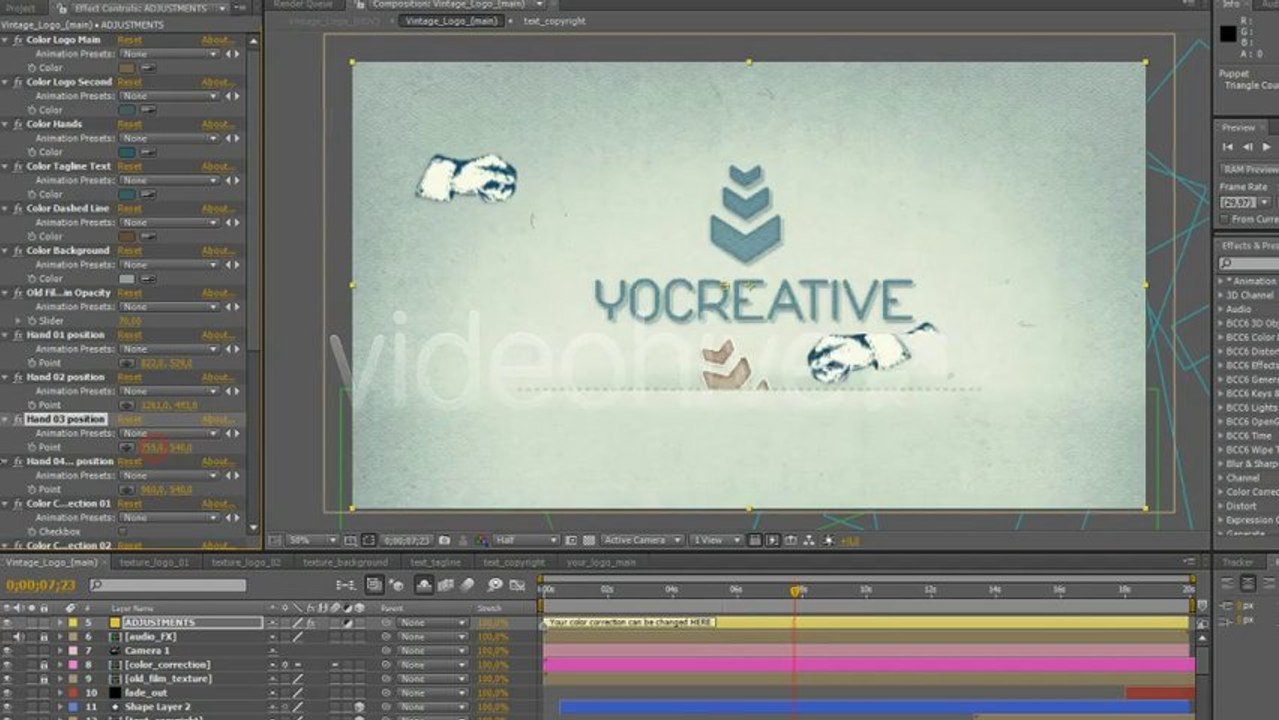This screenshot has height=720, width=1279.
Task: Click Show Channel color icon in viewer footer
Action: (x=480, y=540)
